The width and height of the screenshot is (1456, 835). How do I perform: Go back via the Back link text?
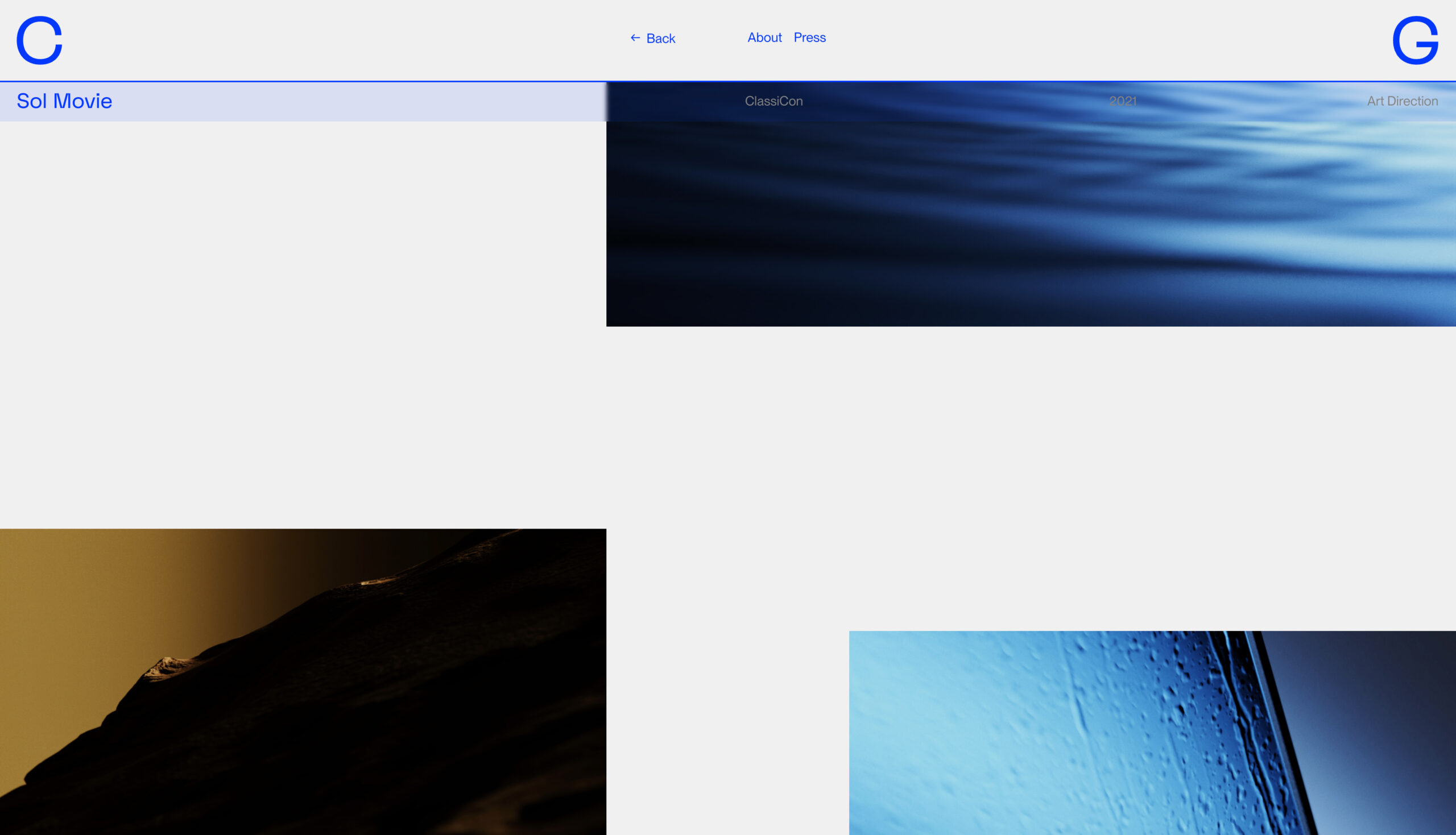click(x=660, y=39)
